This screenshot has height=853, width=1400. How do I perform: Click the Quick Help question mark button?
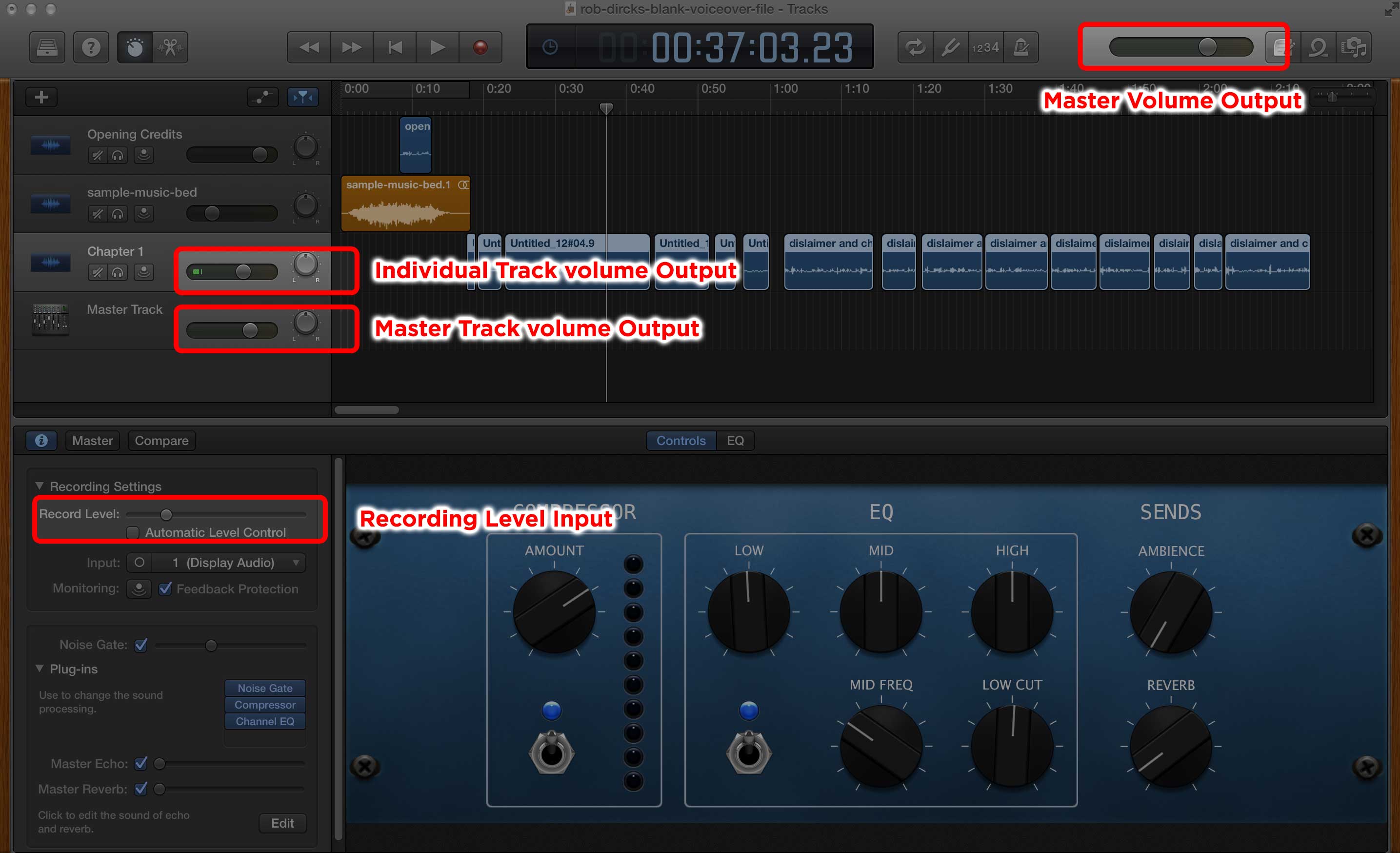pyautogui.click(x=91, y=48)
